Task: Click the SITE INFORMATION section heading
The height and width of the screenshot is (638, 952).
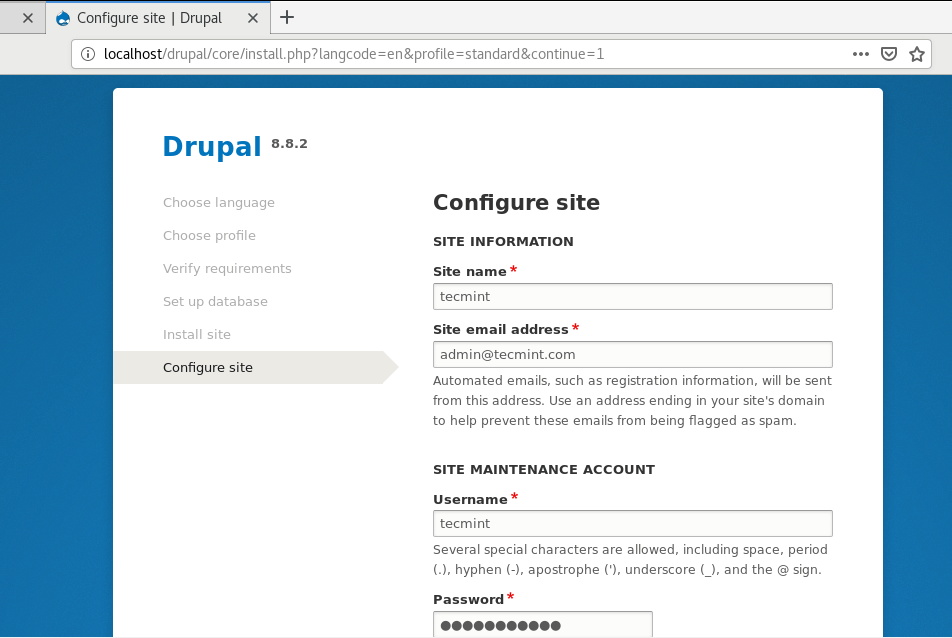Action: click(x=503, y=242)
